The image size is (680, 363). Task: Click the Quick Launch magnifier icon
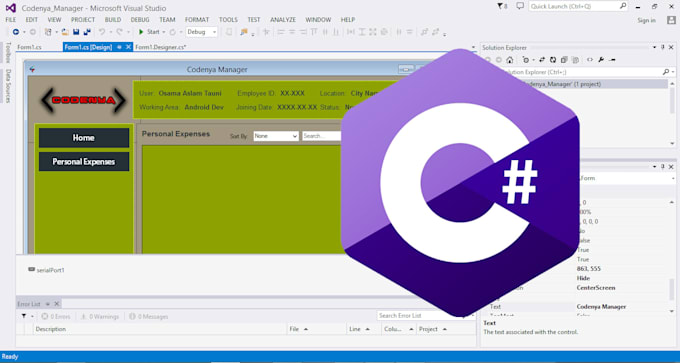pyautogui.click(x=623, y=6)
